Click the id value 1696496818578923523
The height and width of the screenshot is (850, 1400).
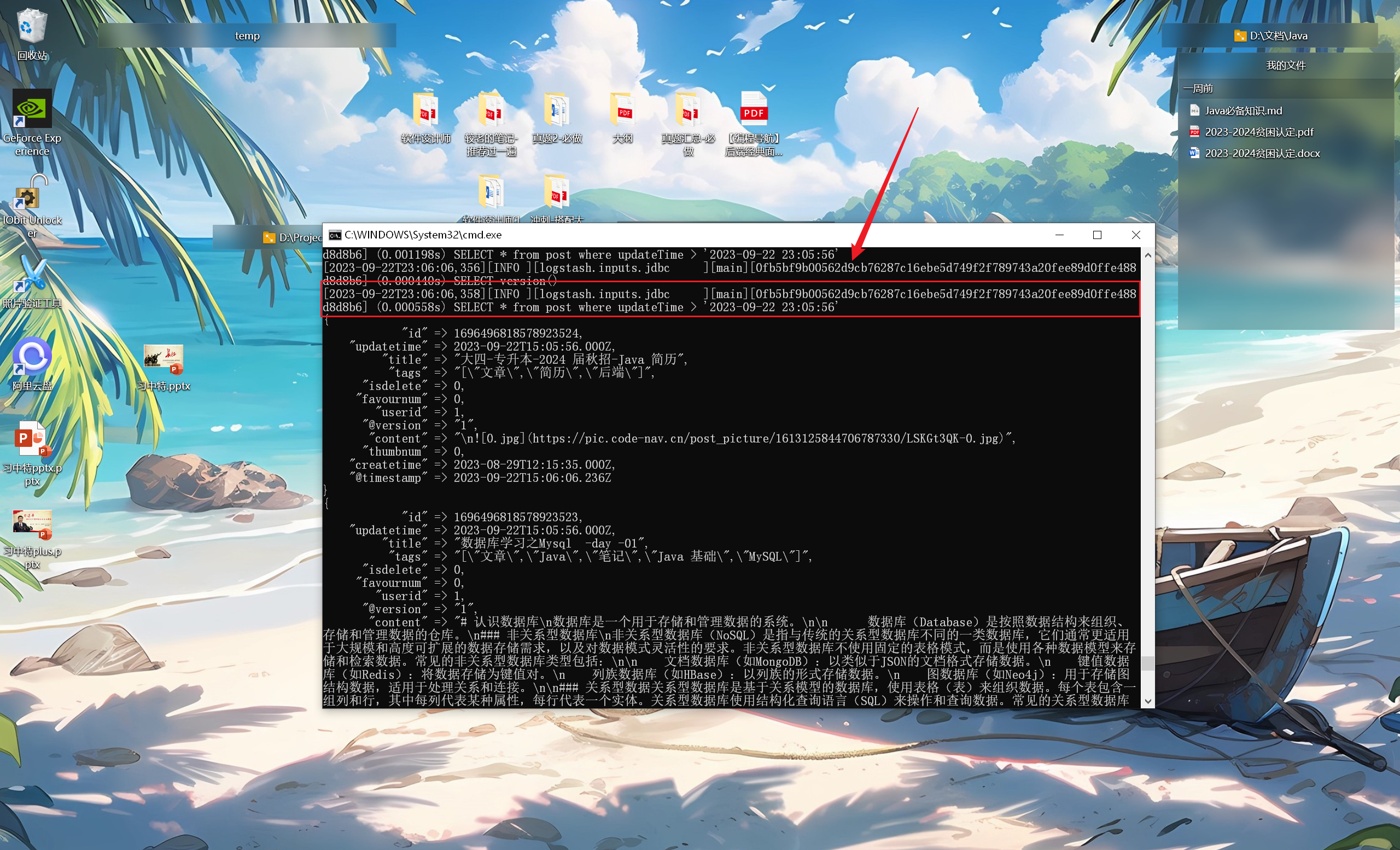pyautogui.click(x=516, y=517)
